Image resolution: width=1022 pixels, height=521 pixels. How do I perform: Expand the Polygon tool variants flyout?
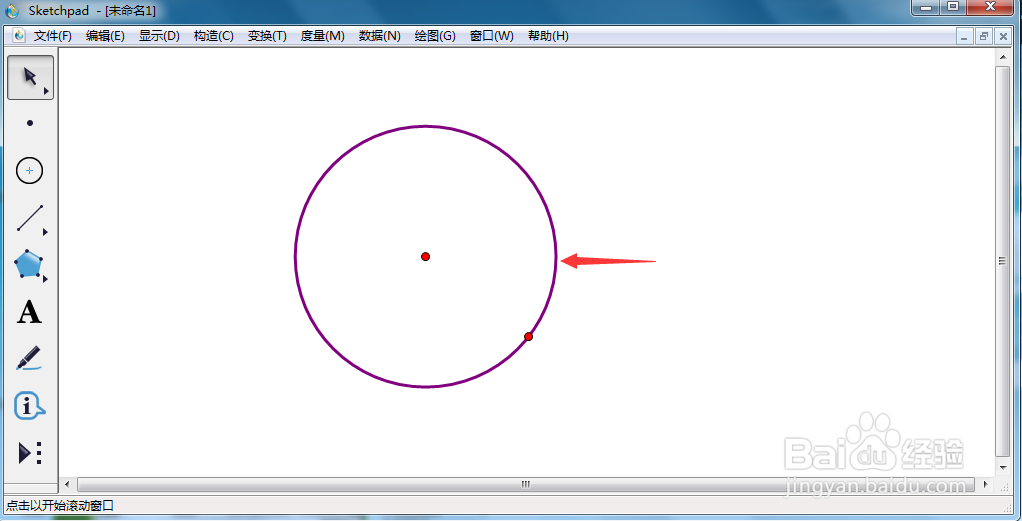(x=46, y=279)
